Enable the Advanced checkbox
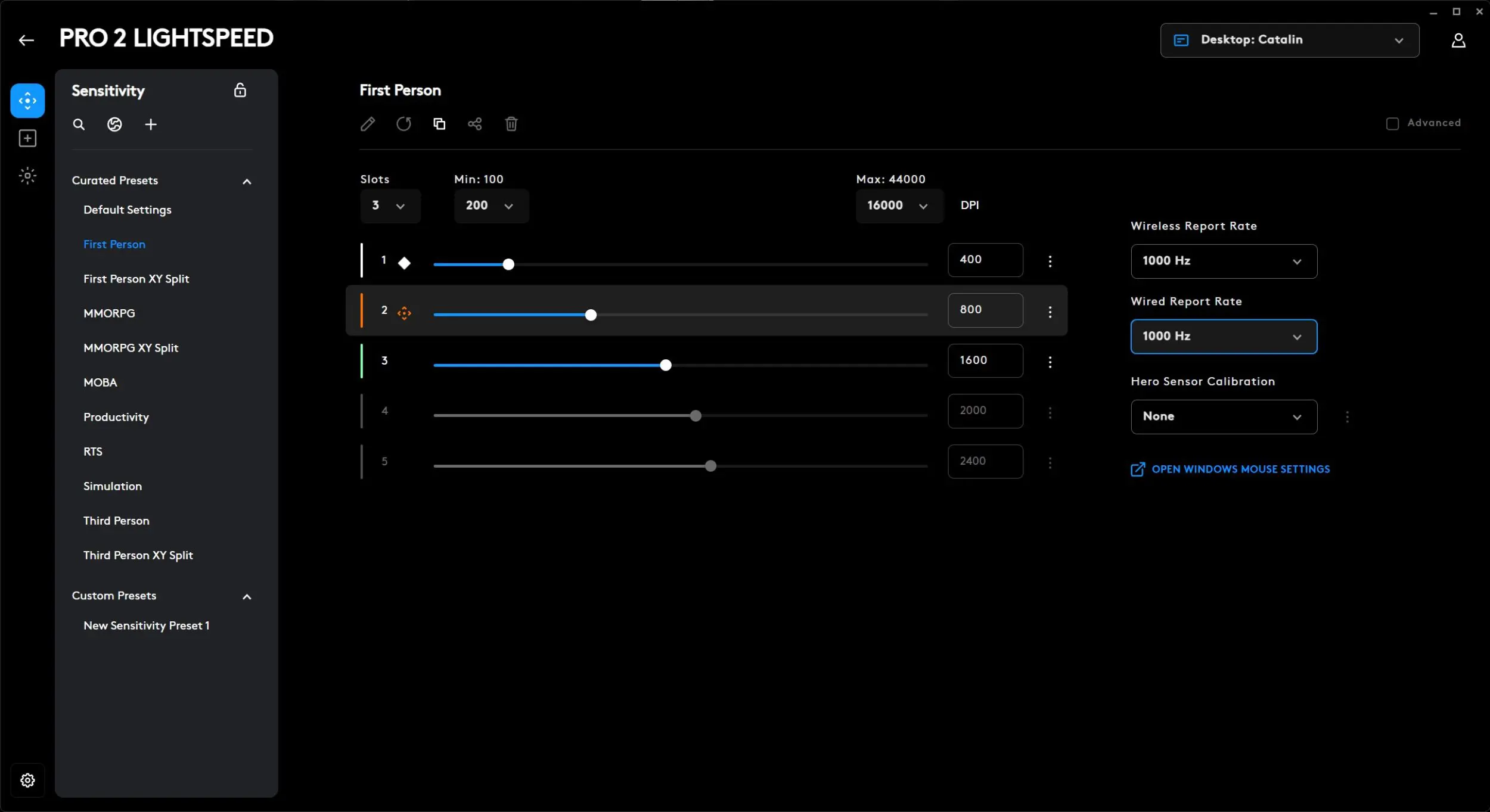 1392,123
